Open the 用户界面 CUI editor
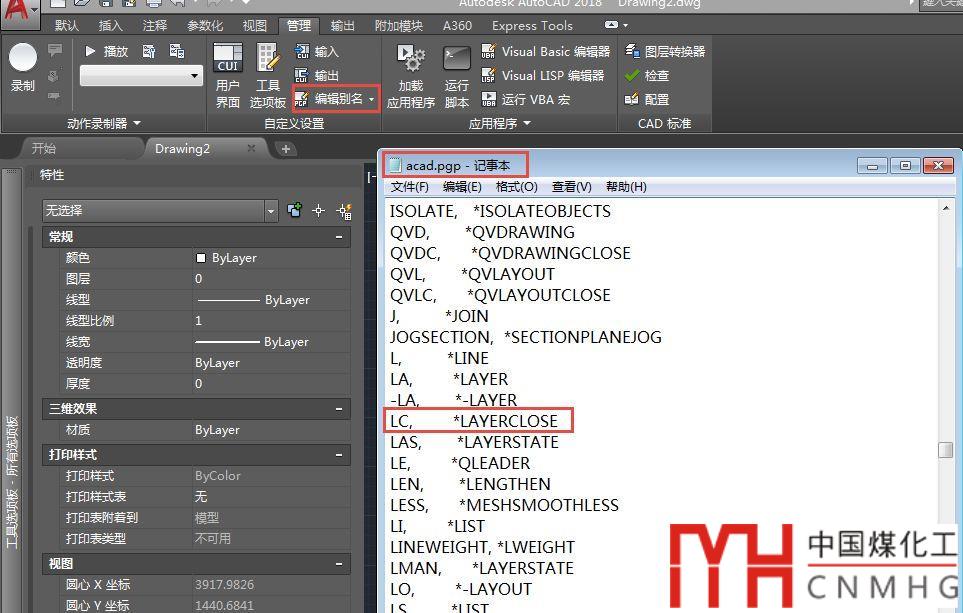This screenshot has width=963, height=613. click(228, 74)
